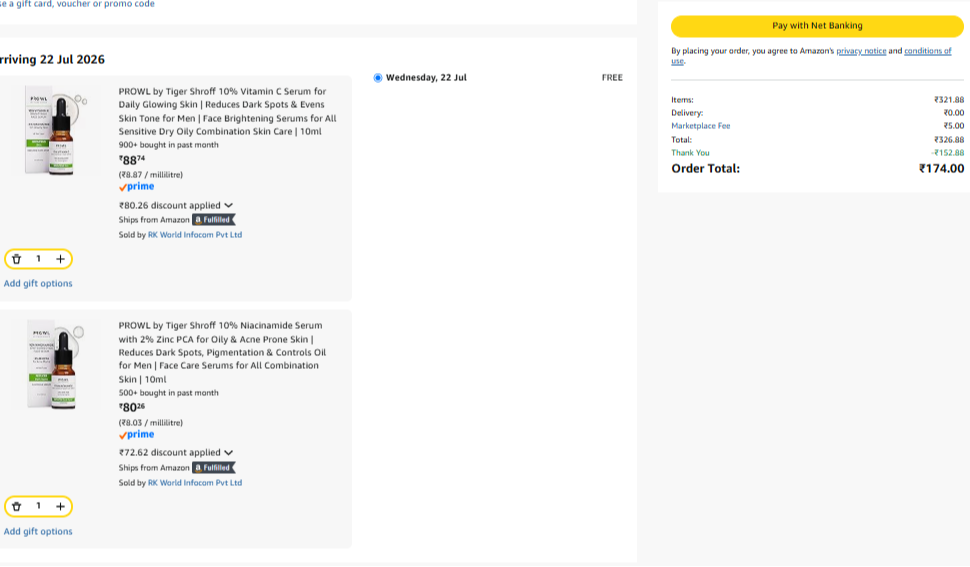Viewport: 970px width, 567px height.
Task: Click Pay with Net Banking button
Action: click(x=817, y=26)
